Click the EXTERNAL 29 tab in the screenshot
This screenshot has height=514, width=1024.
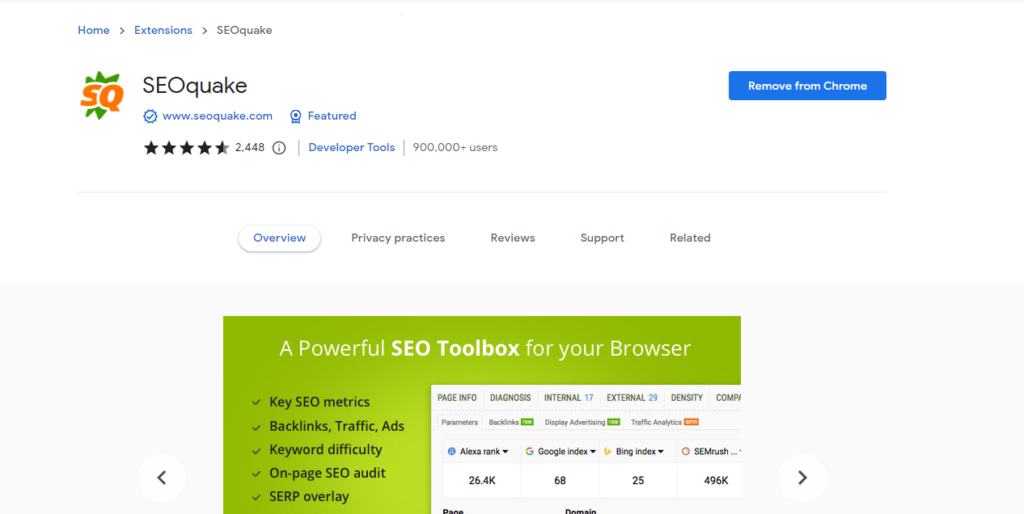pos(632,398)
